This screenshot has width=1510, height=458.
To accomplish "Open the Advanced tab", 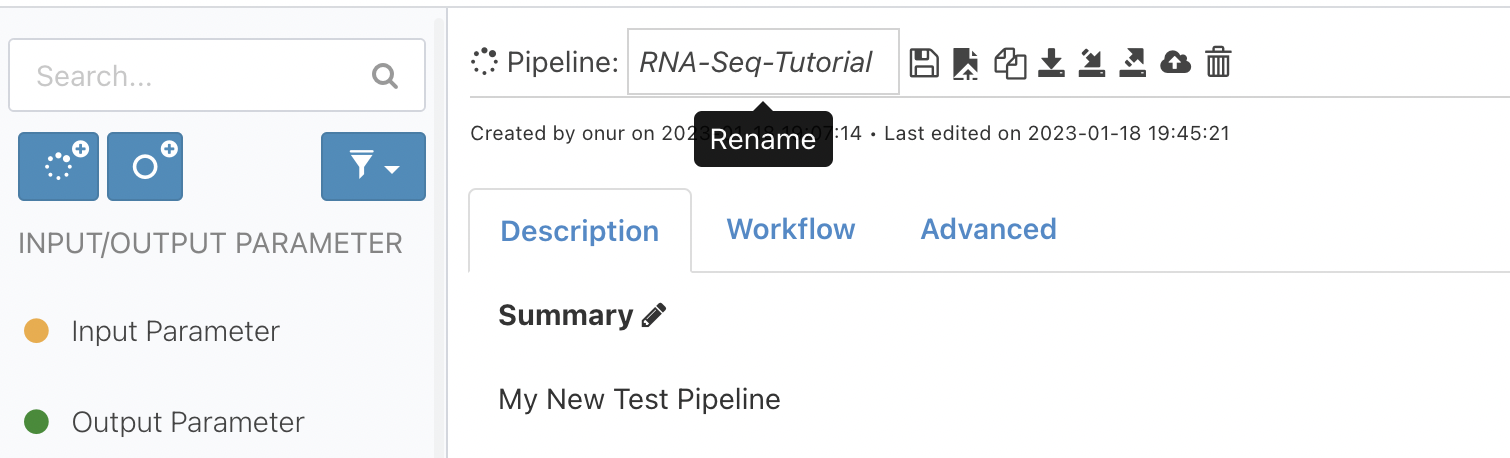I will coord(988,229).
